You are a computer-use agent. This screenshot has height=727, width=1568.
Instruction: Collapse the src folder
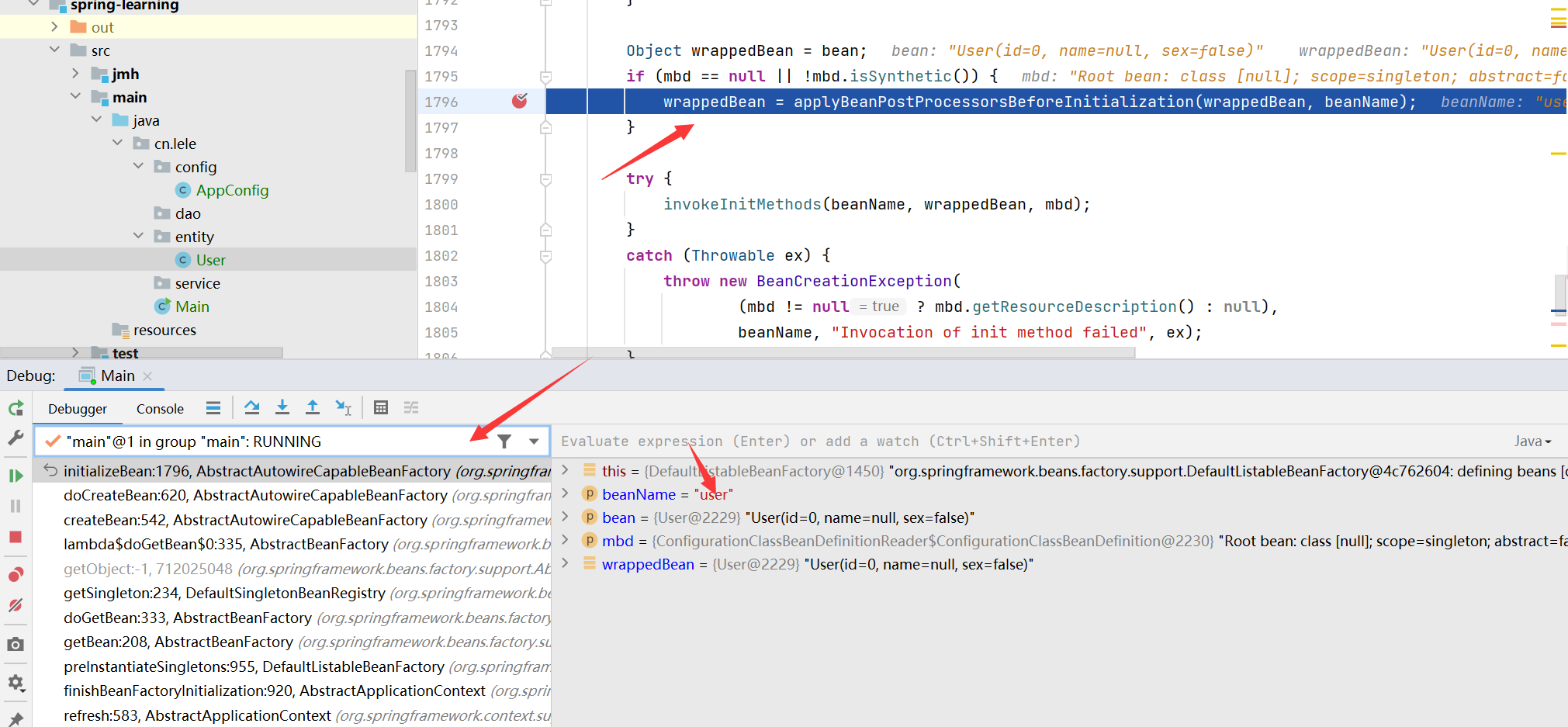[54, 50]
